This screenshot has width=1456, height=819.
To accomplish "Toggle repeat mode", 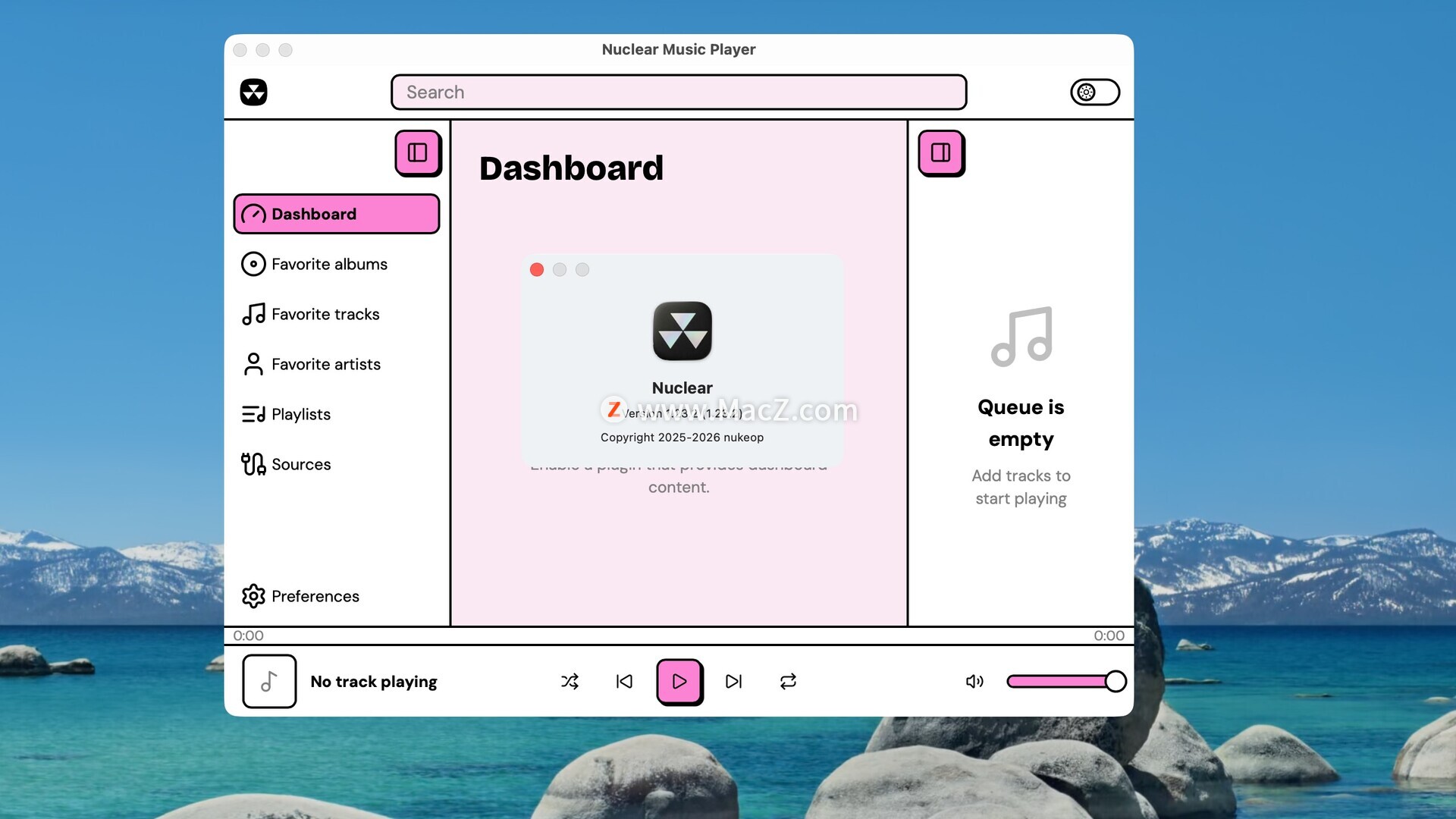I will click(788, 681).
